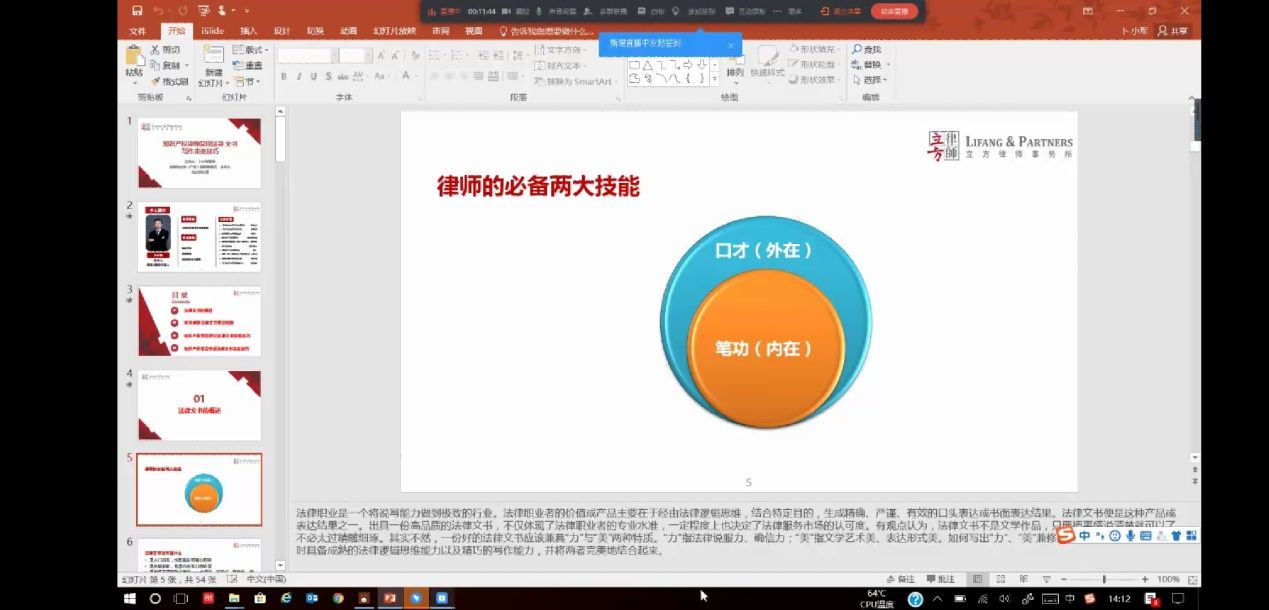Click the red End Live button

894,11
